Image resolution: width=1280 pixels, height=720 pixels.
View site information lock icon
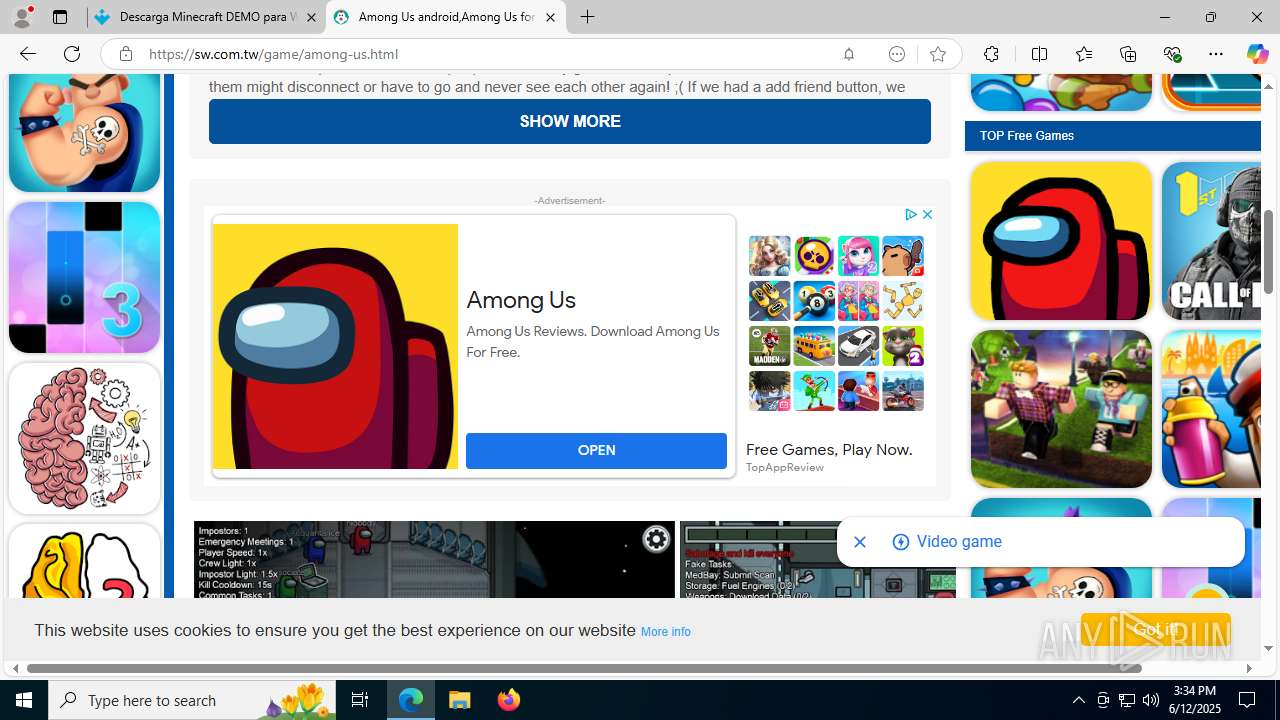coord(125,54)
